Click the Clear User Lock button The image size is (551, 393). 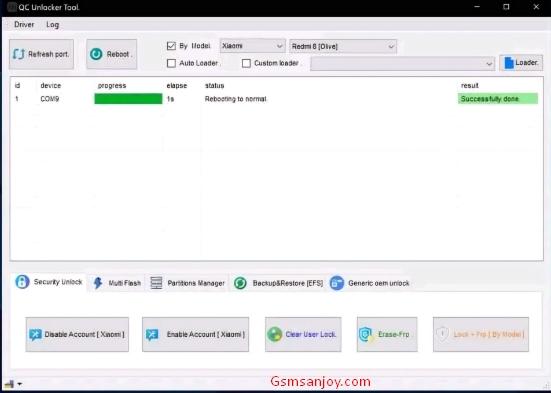point(303,334)
